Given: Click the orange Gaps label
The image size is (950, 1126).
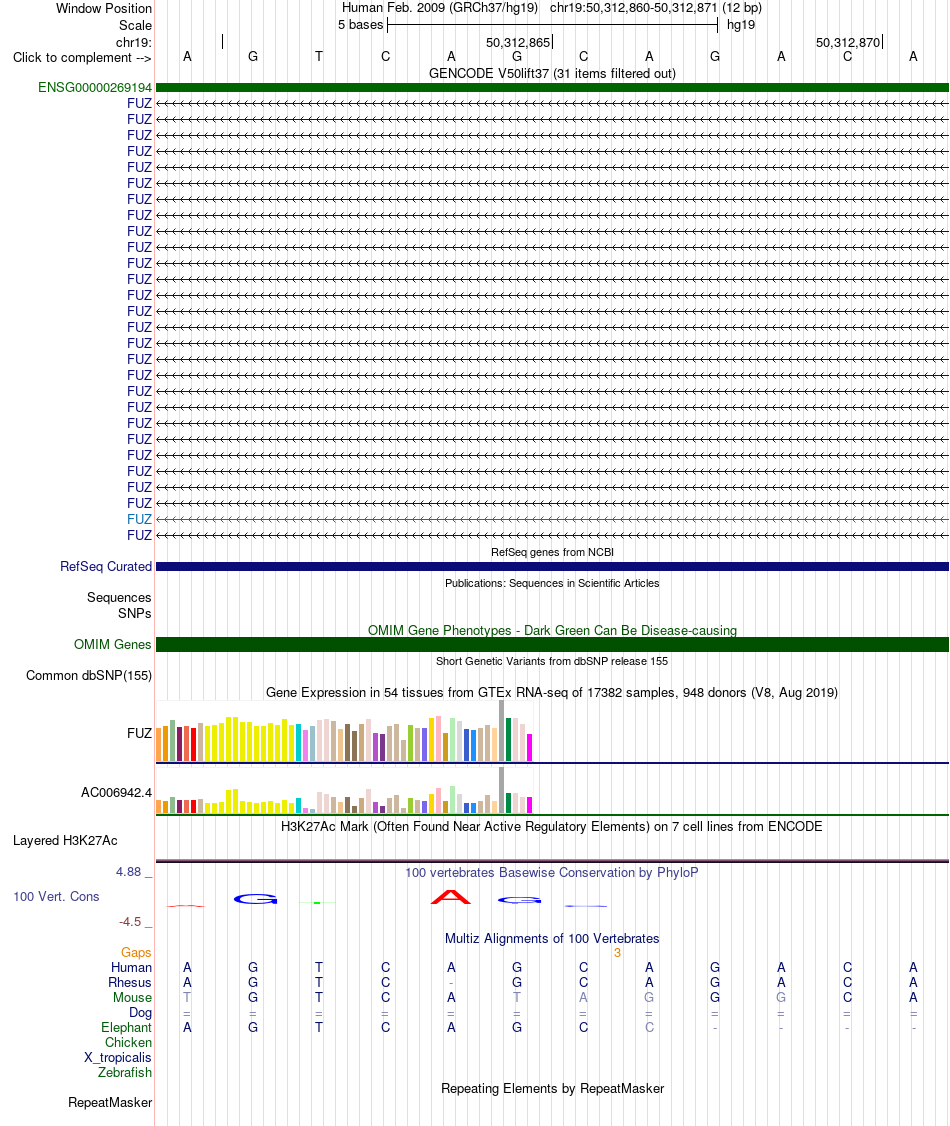Looking at the screenshot, I should point(136,952).
